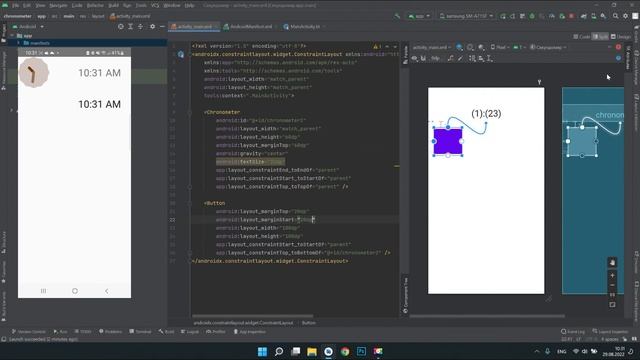Screen dimensions: 640x360
Task: Click the Chronometer tag line in code
Action: 222,112
